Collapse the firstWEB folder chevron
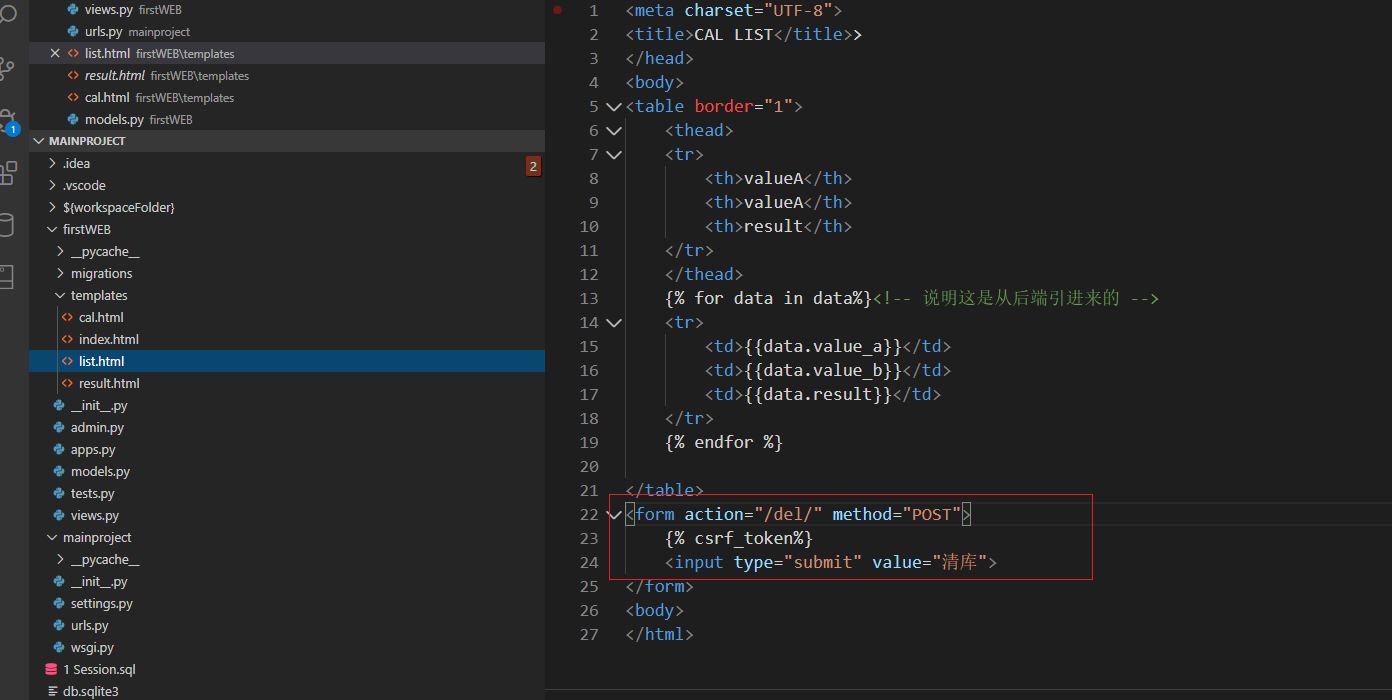1392x700 pixels. pos(52,229)
